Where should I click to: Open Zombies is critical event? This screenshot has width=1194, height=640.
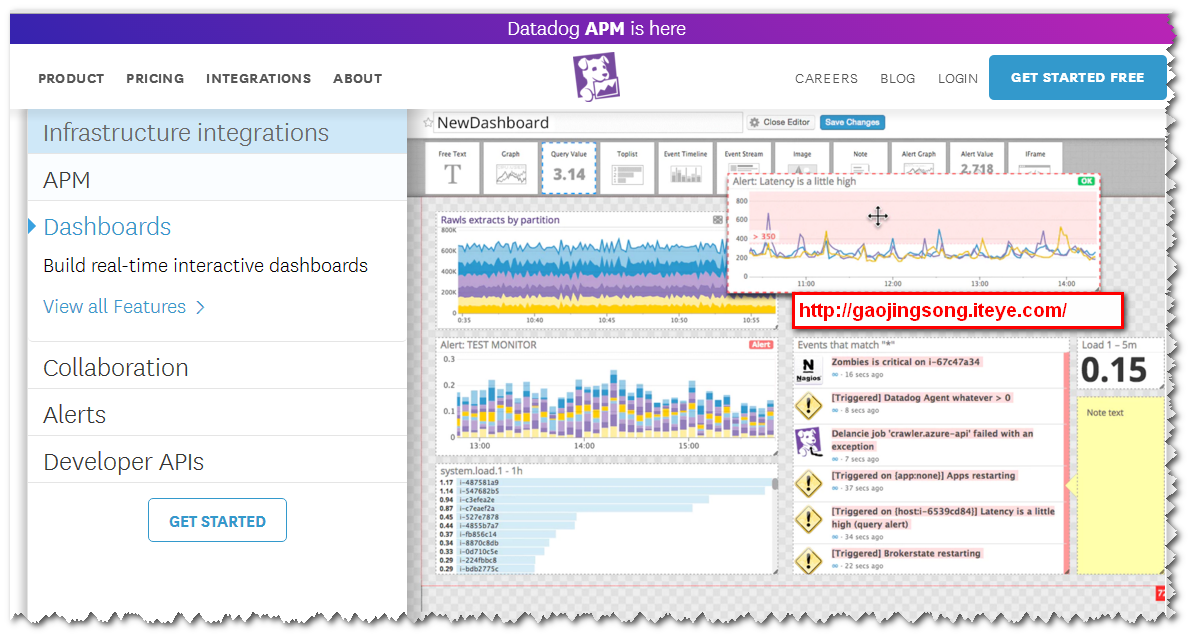(905, 362)
